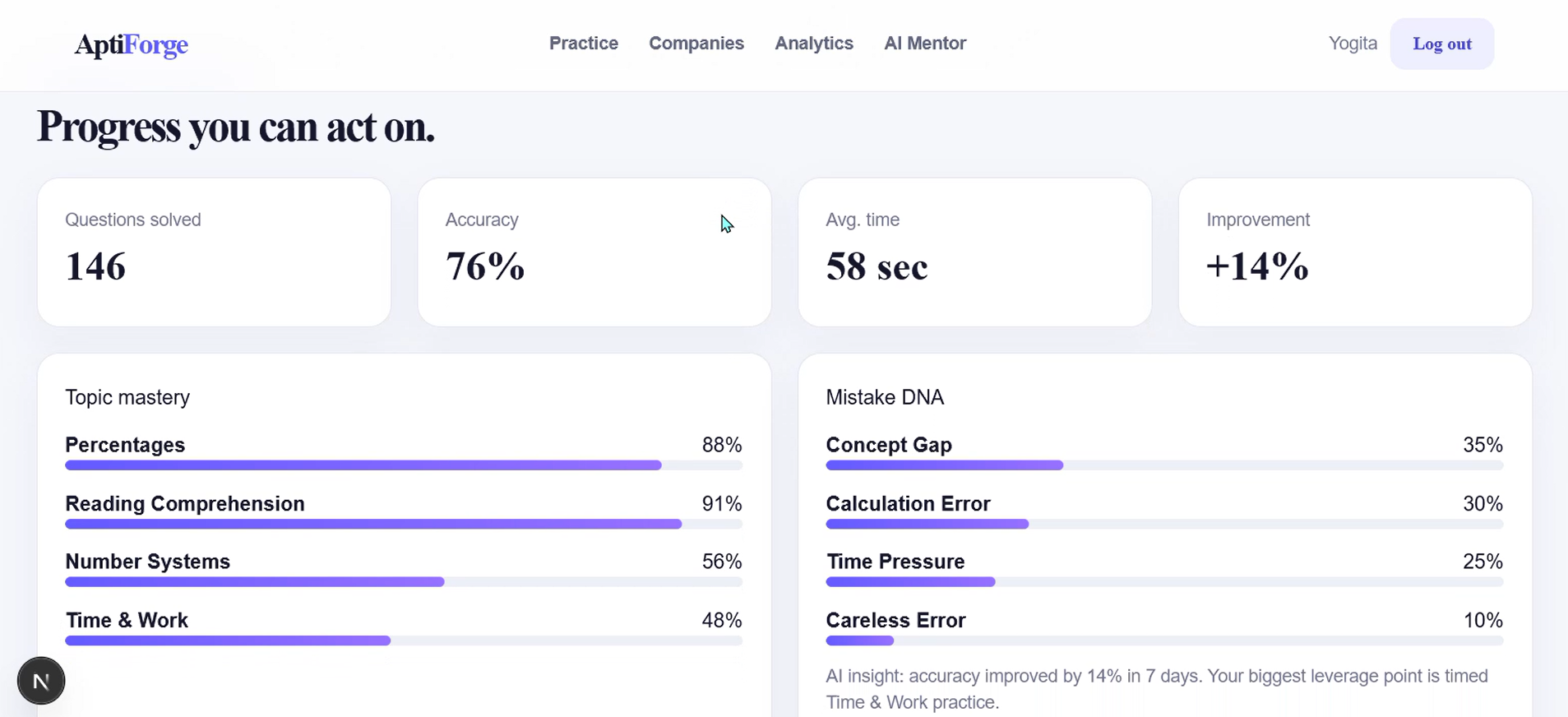Click the Time & Work progress bar
The width and height of the screenshot is (1568, 717).
[x=404, y=641]
